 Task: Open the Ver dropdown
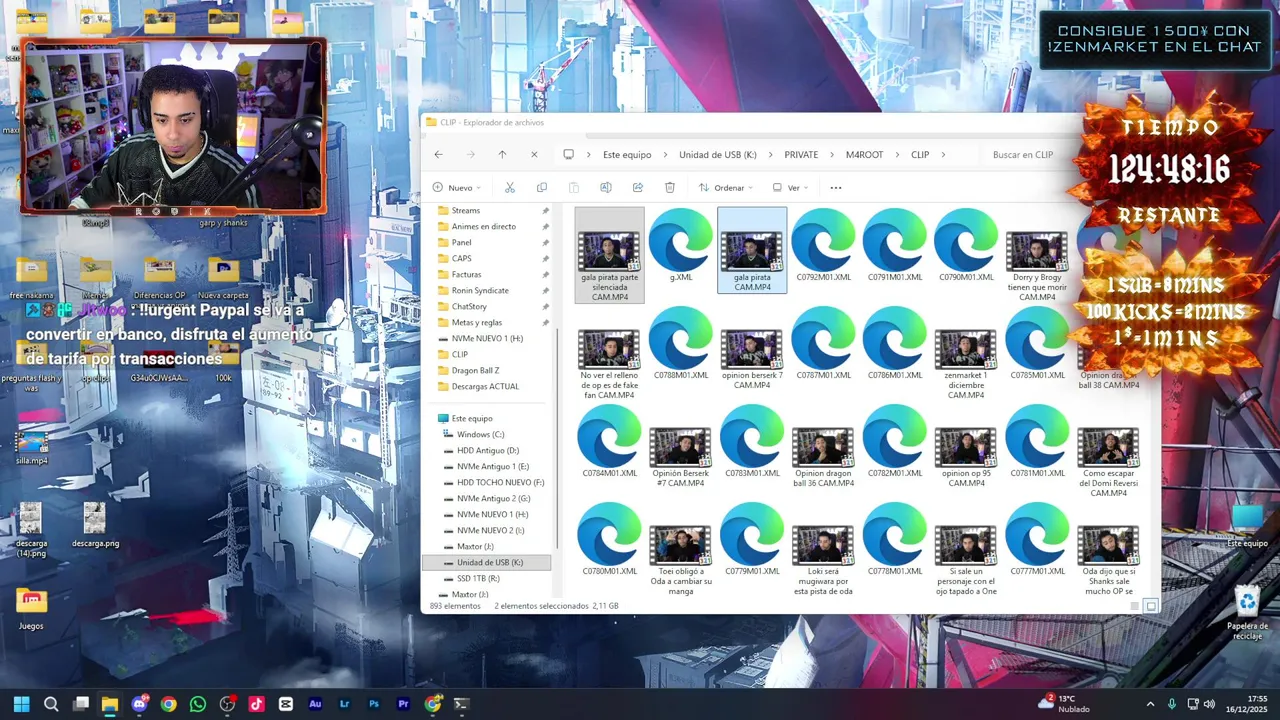[791, 188]
